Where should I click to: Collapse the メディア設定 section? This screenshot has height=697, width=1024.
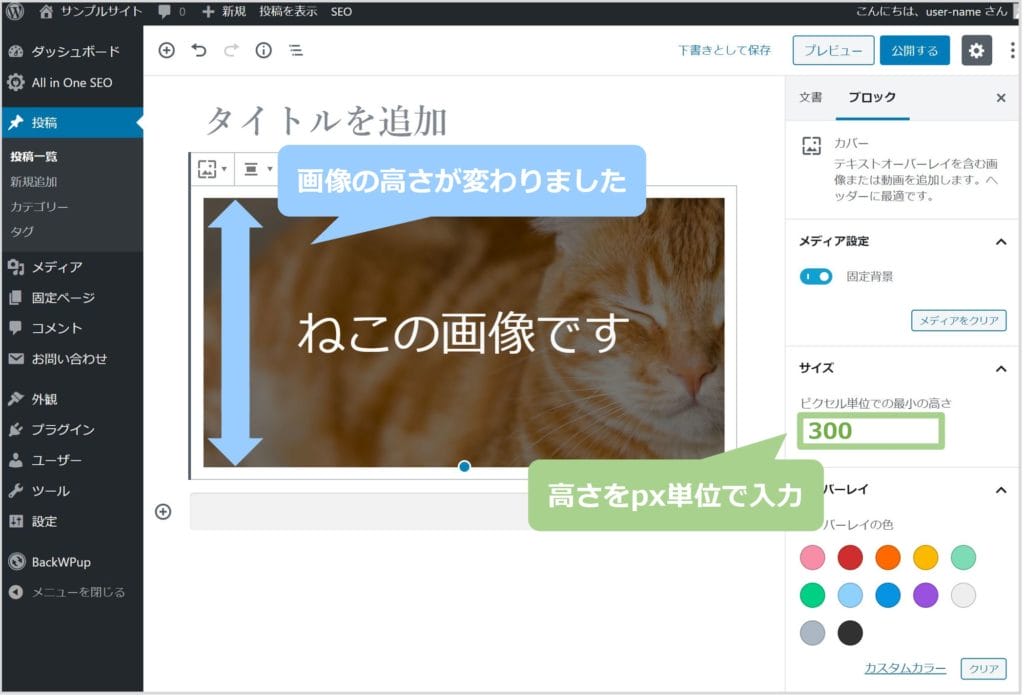coord(1000,242)
